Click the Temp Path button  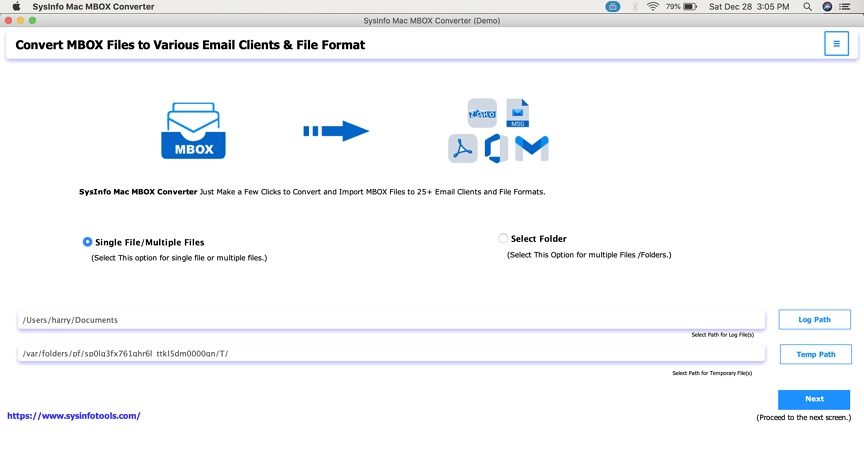click(x=816, y=354)
